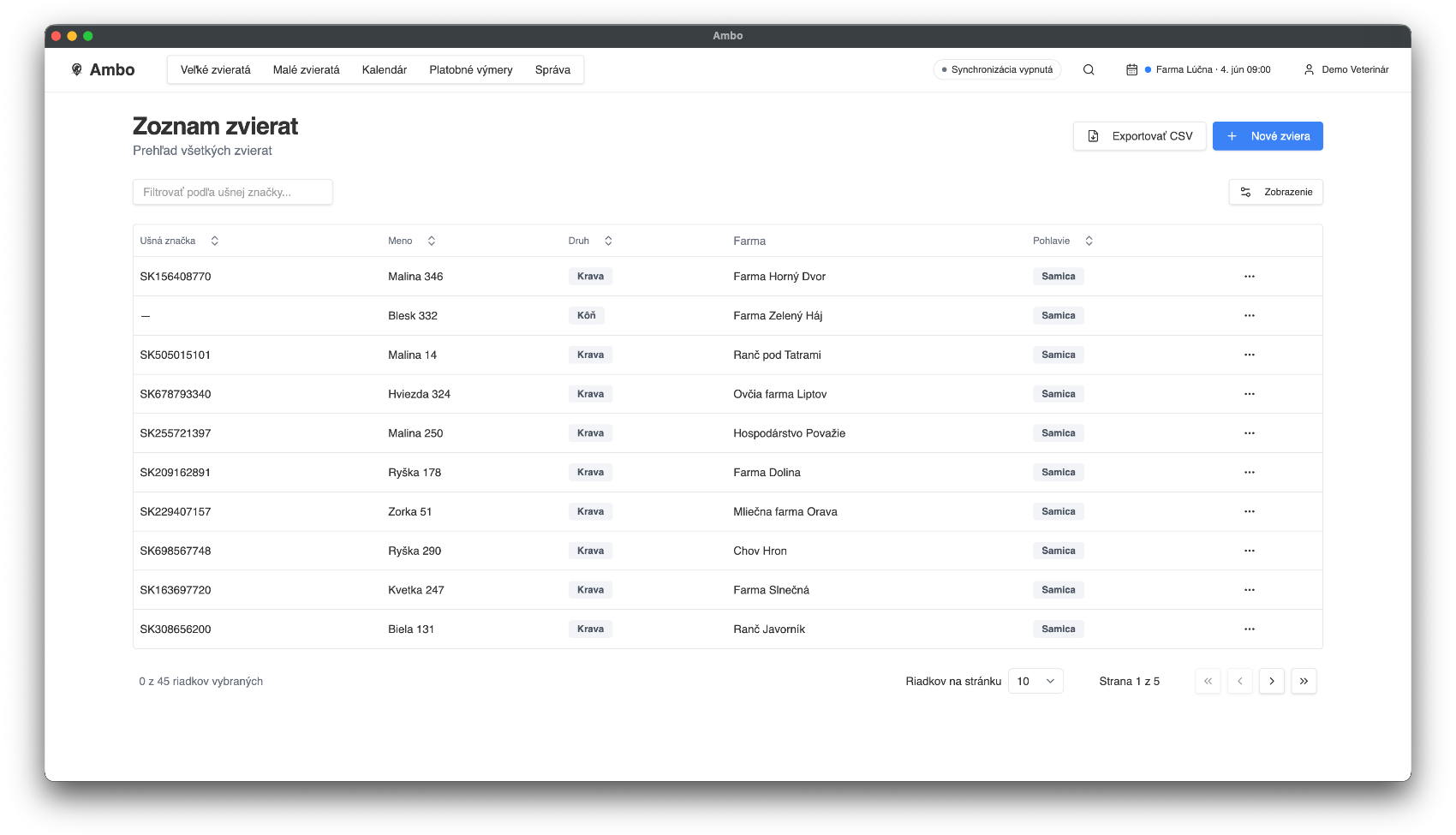
Task: Click ear tag SK229407157
Action: coord(176,511)
